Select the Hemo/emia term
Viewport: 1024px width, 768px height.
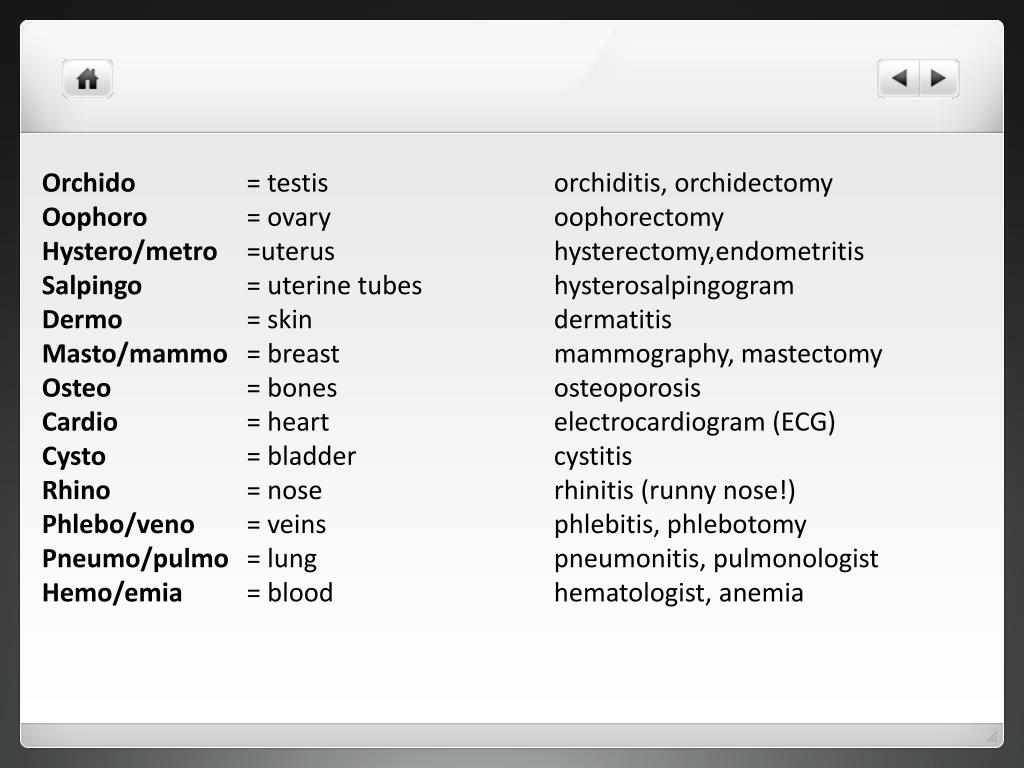coord(112,593)
